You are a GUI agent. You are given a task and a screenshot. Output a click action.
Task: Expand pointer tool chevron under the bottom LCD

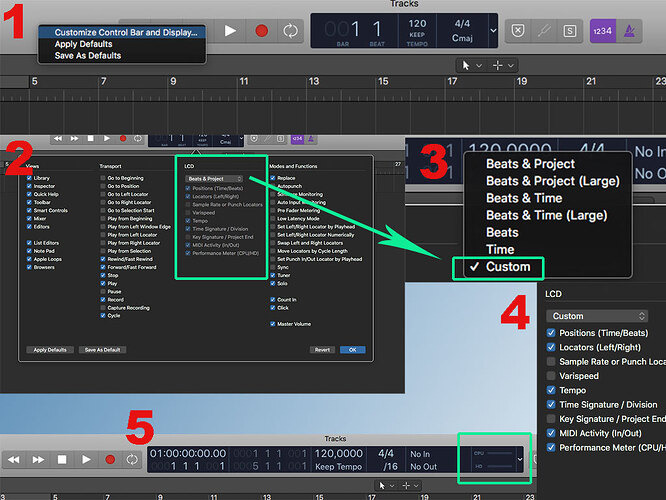pos(392,486)
